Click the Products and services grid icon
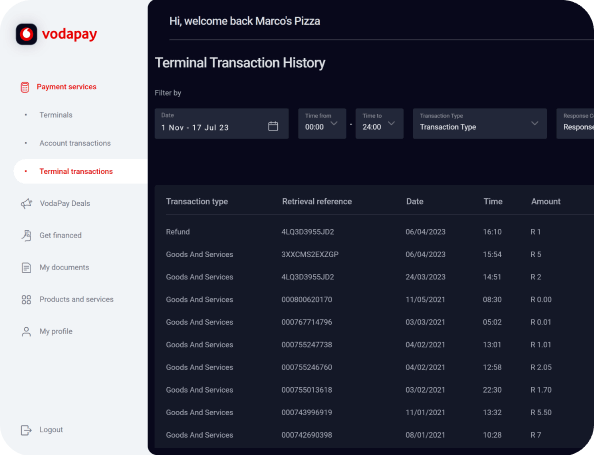The image size is (594, 456). tap(26, 300)
